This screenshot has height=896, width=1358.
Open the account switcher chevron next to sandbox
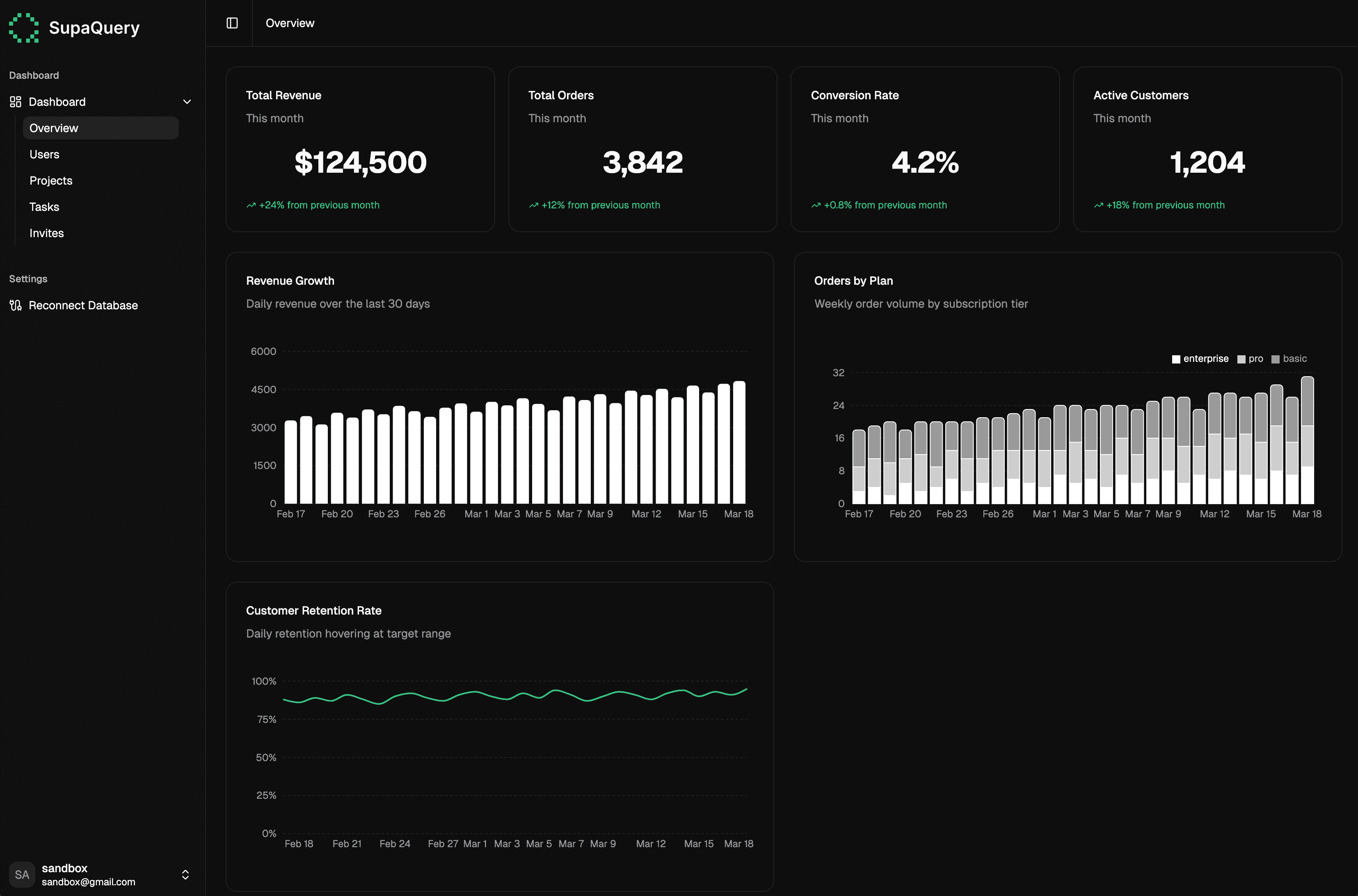click(x=185, y=874)
